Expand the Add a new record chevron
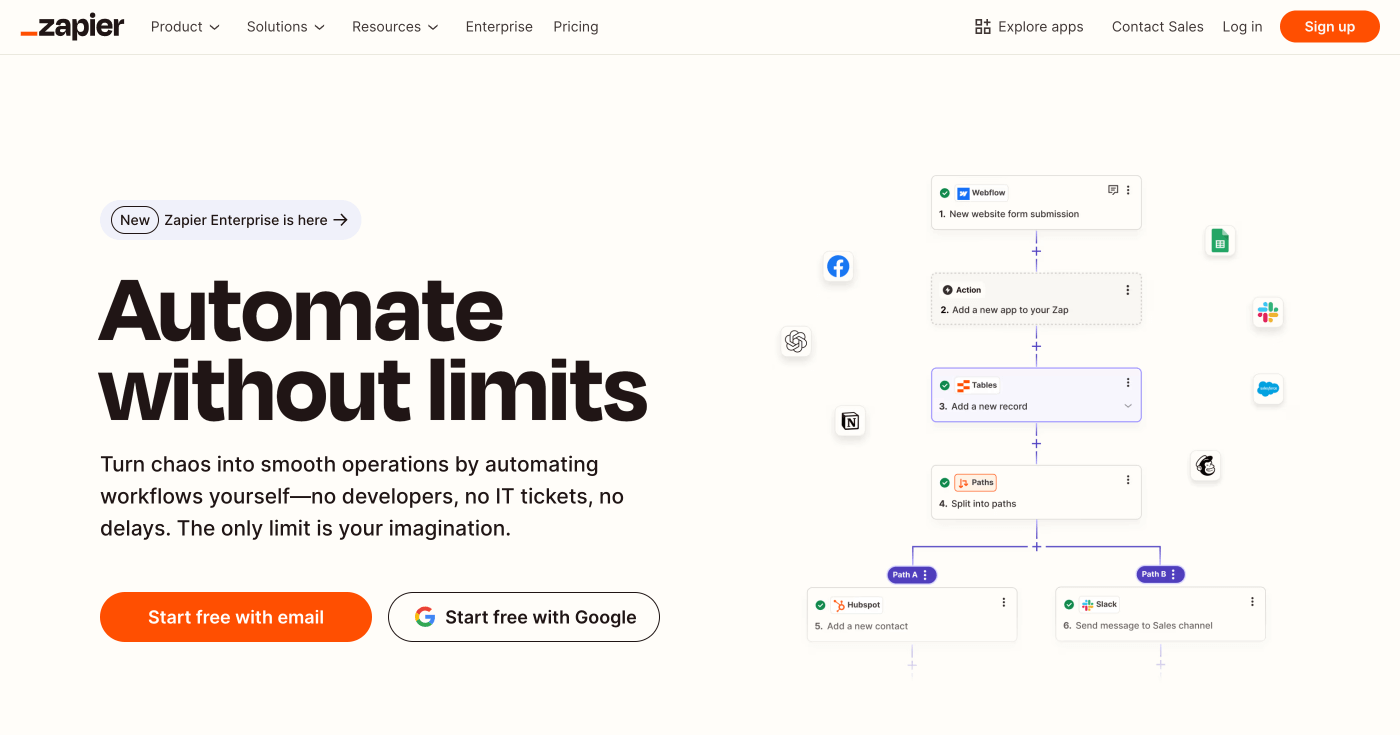1400x735 pixels. click(x=1128, y=406)
